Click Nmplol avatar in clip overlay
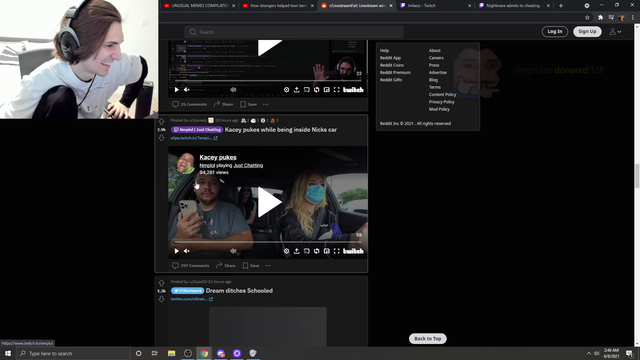This screenshot has height=360, width=640. click(x=186, y=163)
